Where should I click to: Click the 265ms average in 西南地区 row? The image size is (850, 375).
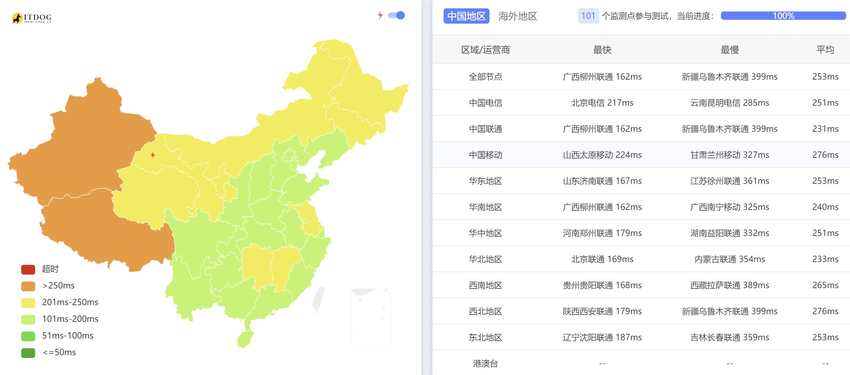click(825, 285)
